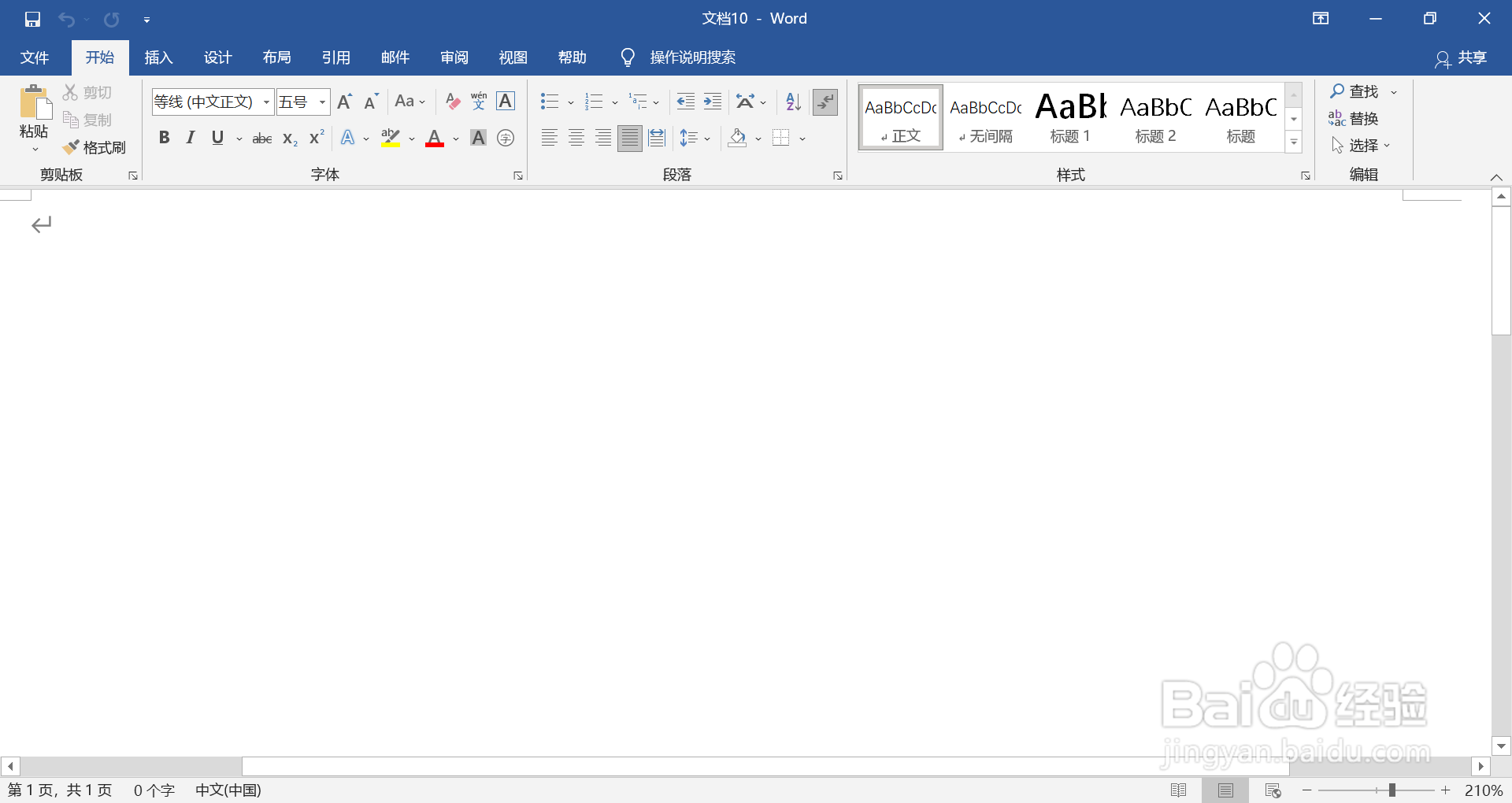Switch to the Design (设计) tab
The image size is (1512, 803).
[217, 57]
